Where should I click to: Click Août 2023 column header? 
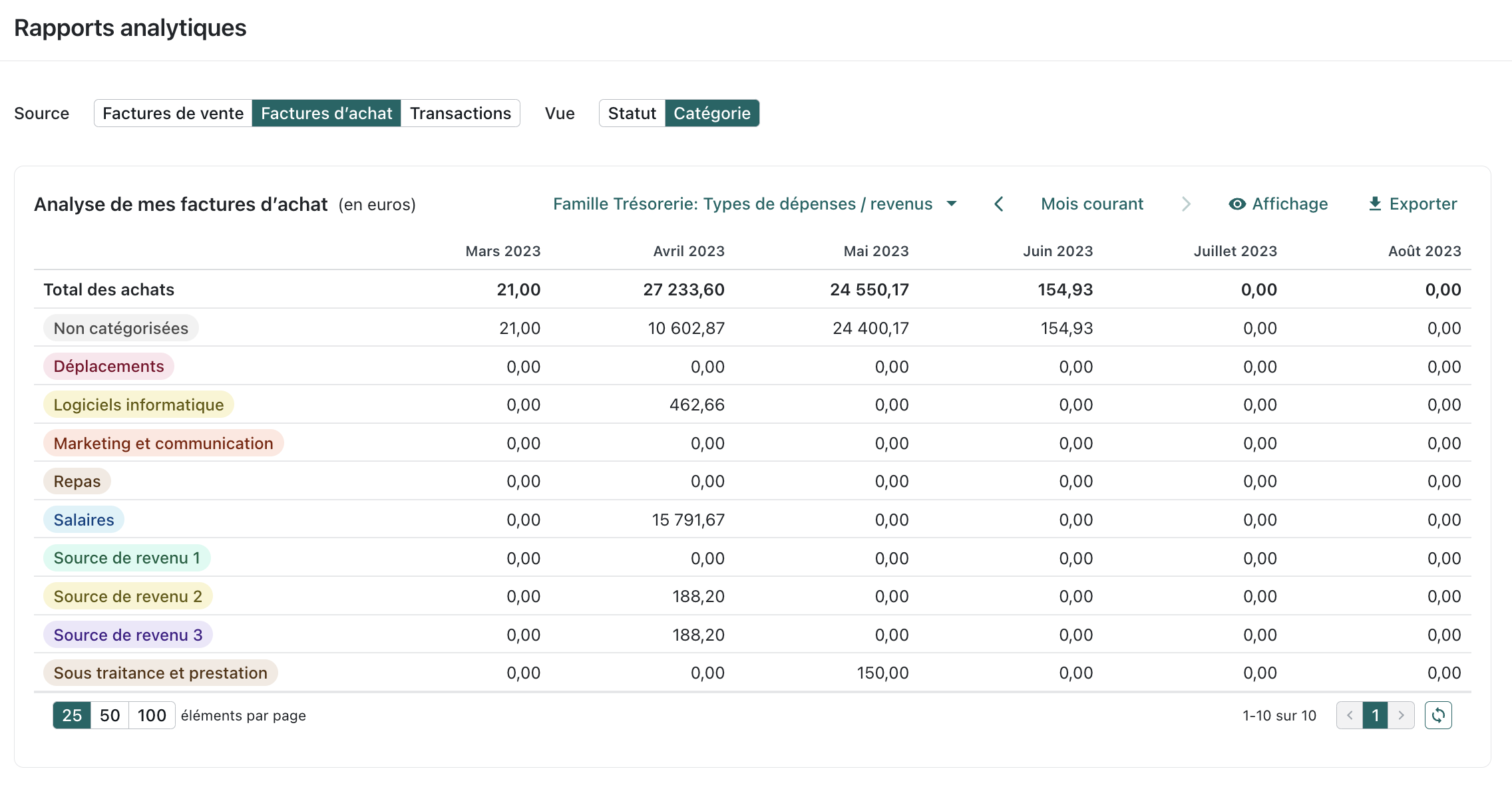(x=1425, y=251)
